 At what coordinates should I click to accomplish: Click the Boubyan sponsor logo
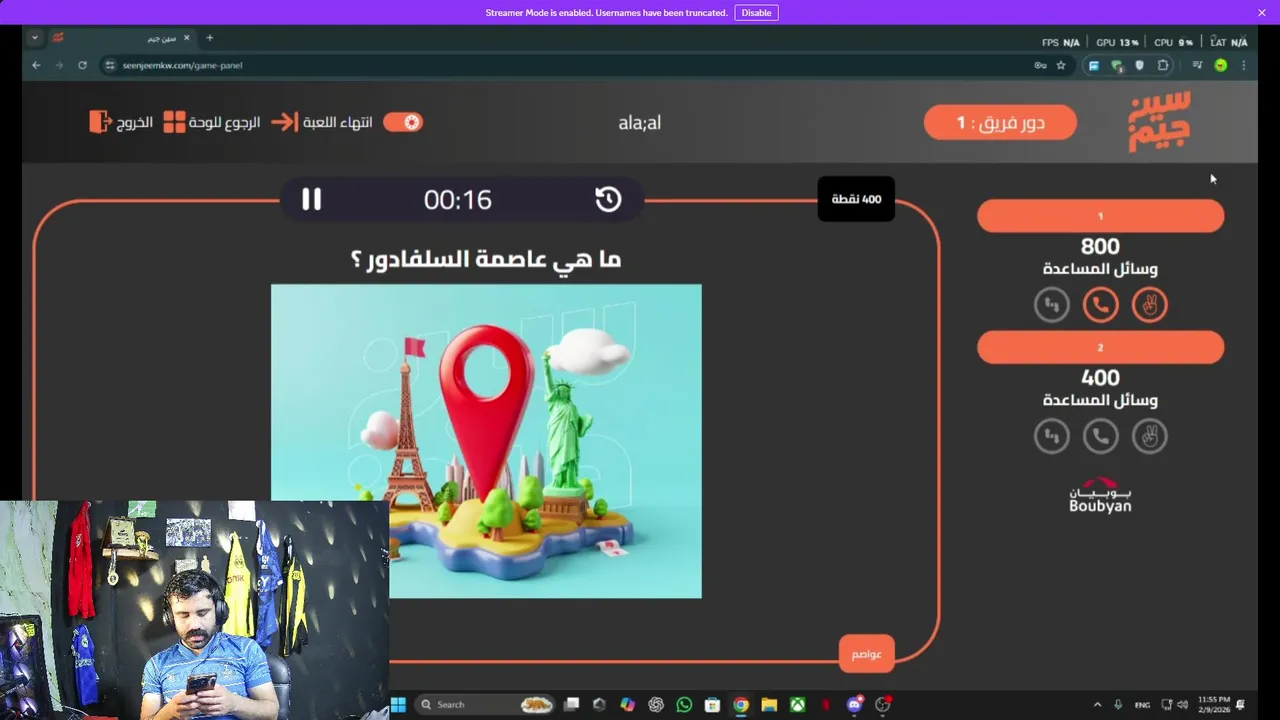coord(1100,495)
